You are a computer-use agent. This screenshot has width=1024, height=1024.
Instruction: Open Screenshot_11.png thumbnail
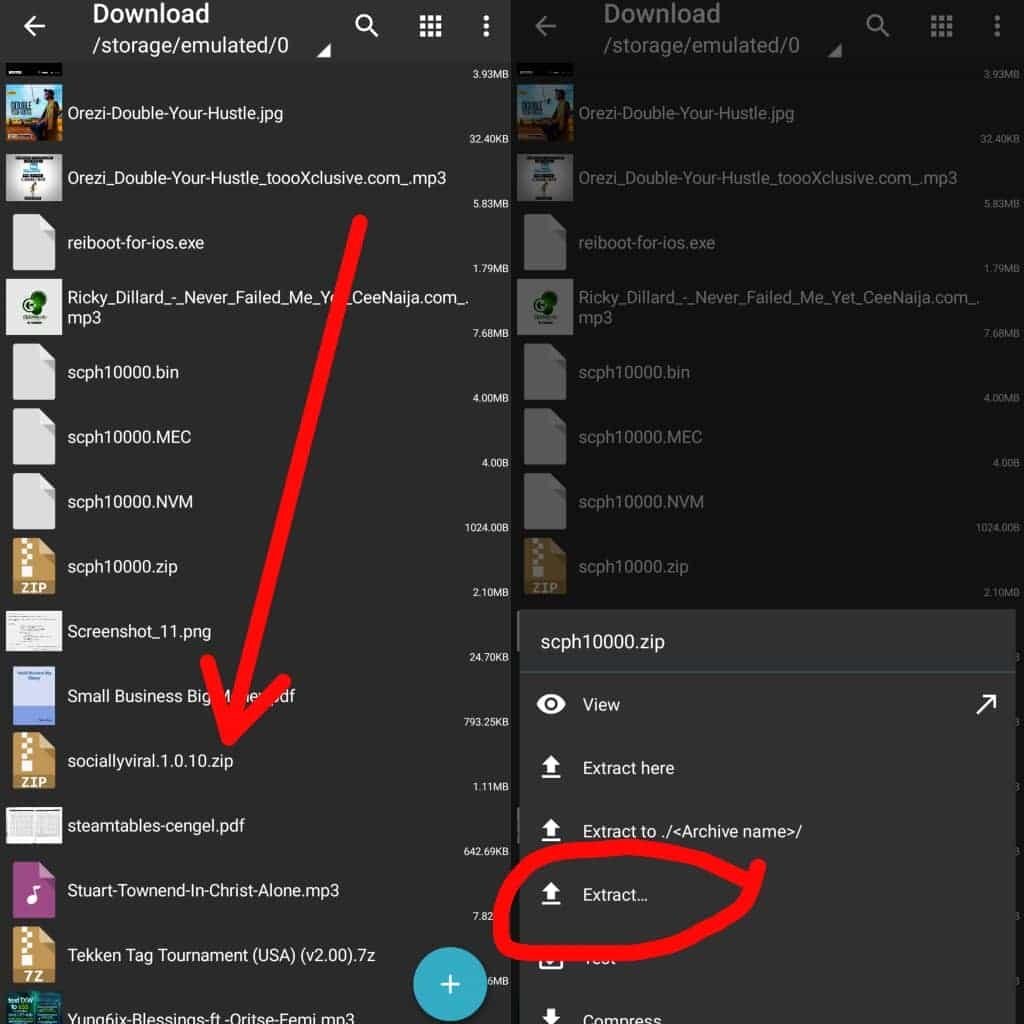[x=34, y=631]
